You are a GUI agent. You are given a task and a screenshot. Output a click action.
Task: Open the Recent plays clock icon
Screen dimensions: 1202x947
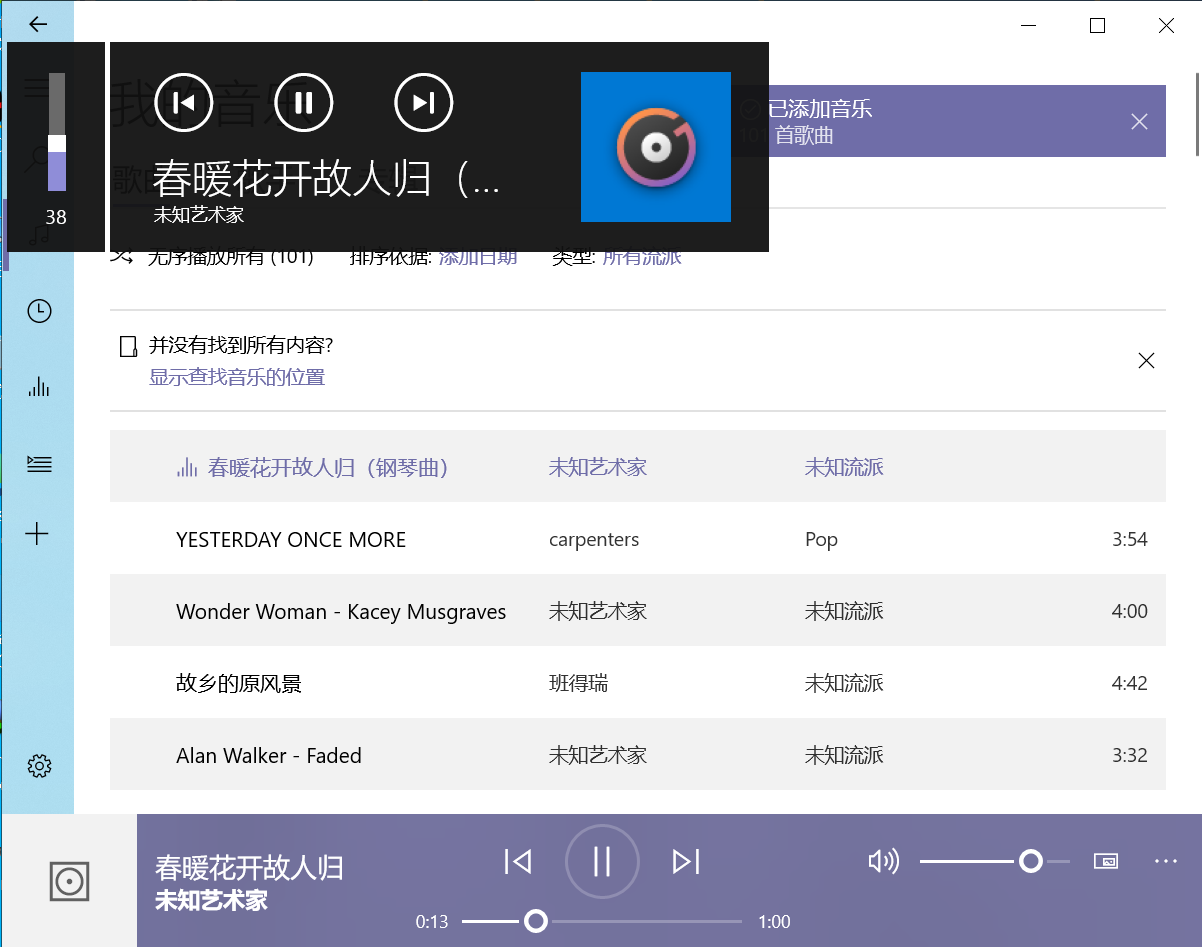tap(39, 311)
